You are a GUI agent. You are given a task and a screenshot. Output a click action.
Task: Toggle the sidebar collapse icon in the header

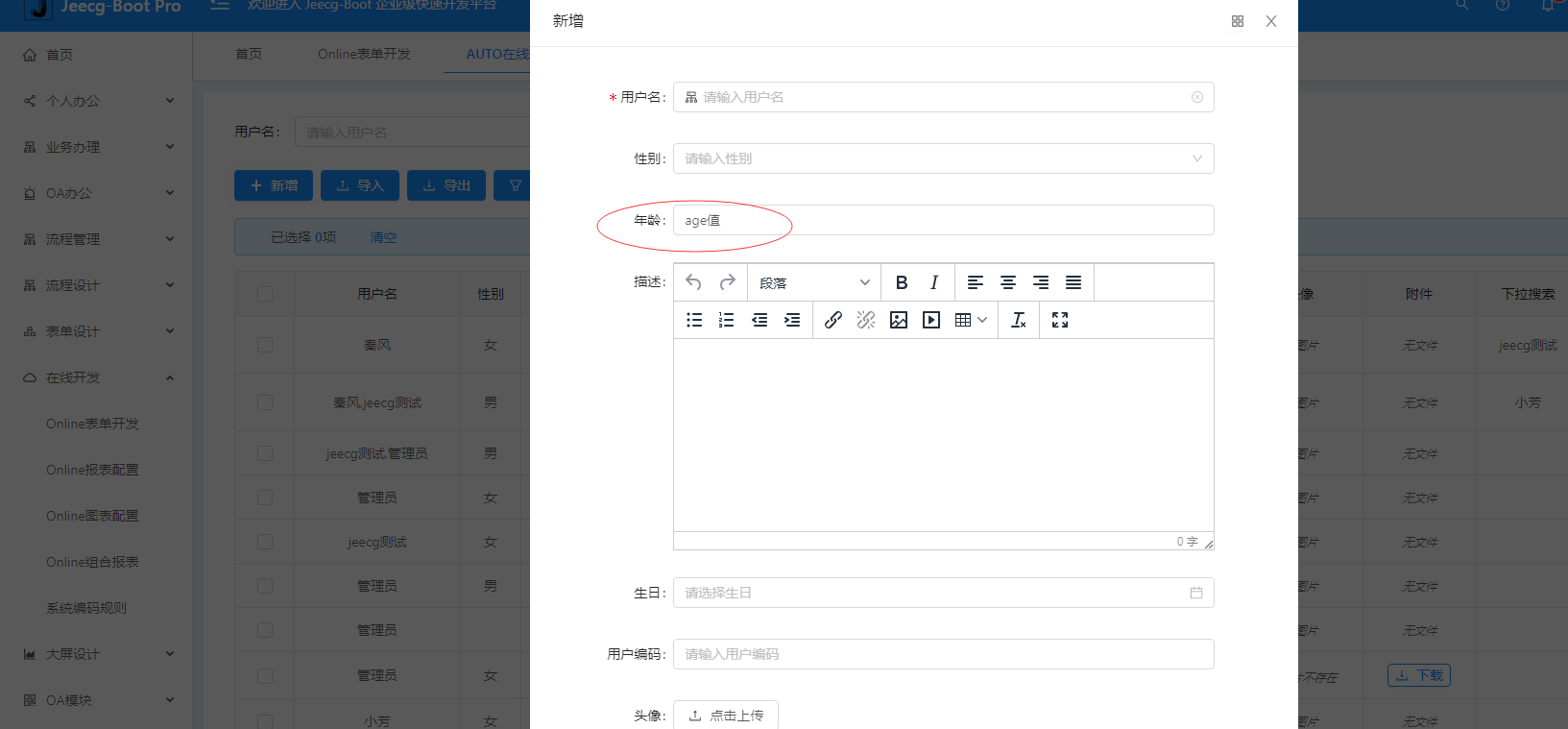point(220,6)
